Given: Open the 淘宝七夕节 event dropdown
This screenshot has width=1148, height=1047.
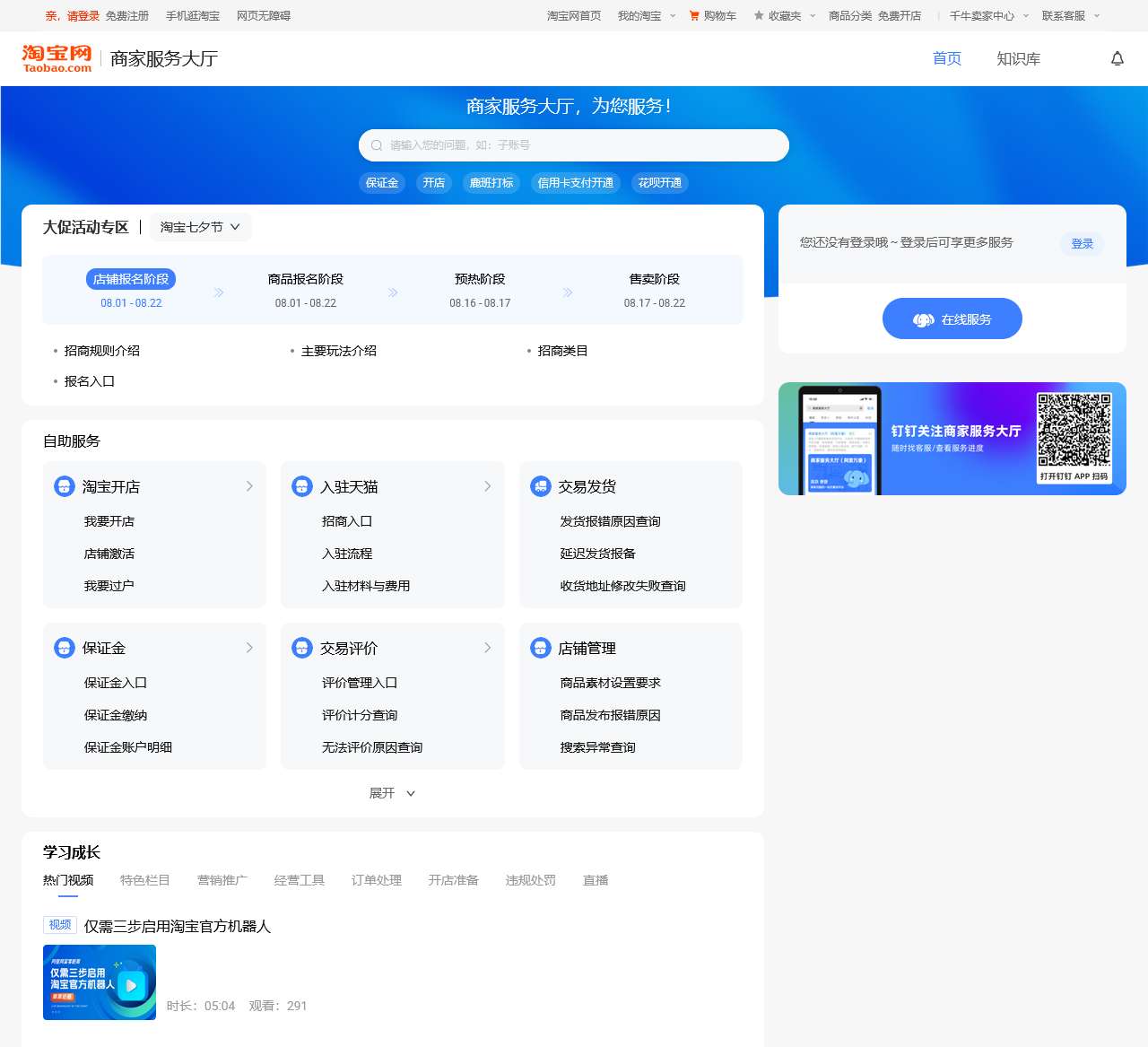Looking at the screenshot, I should pos(200,227).
